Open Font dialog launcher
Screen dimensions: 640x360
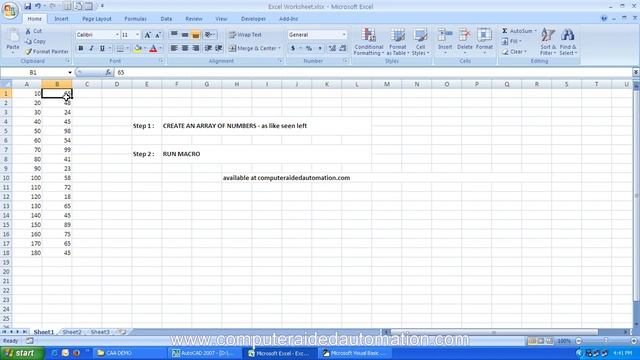[162, 61]
